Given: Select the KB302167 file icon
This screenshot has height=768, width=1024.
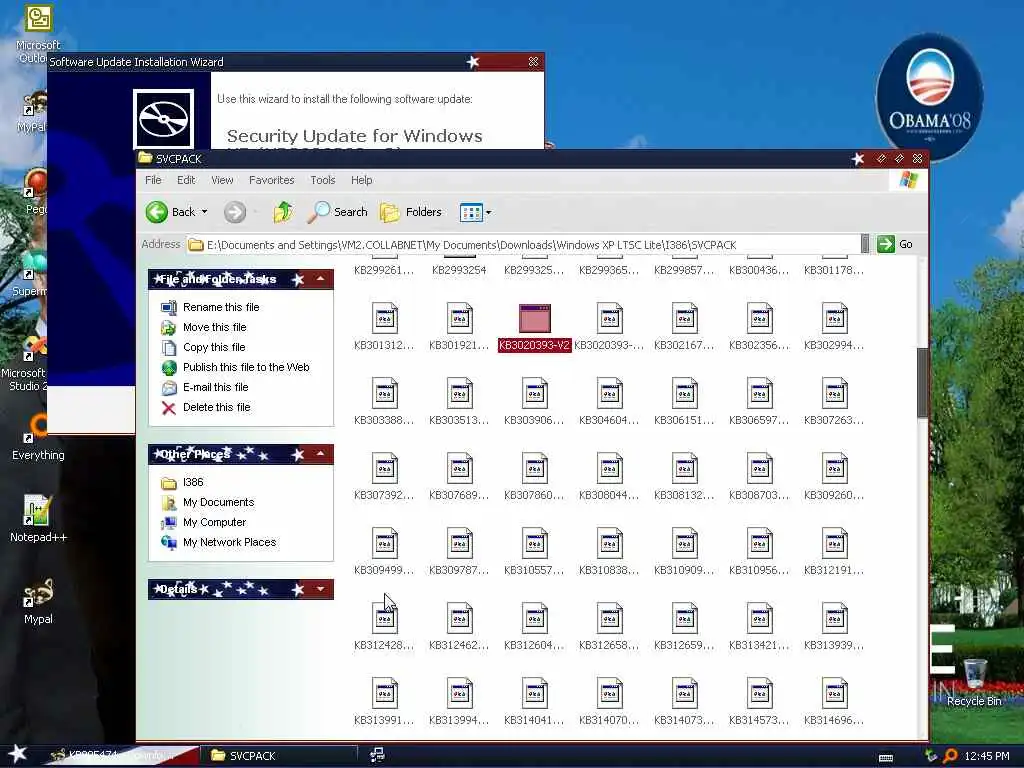Looking at the screenshot, I should tap(684, 319).
